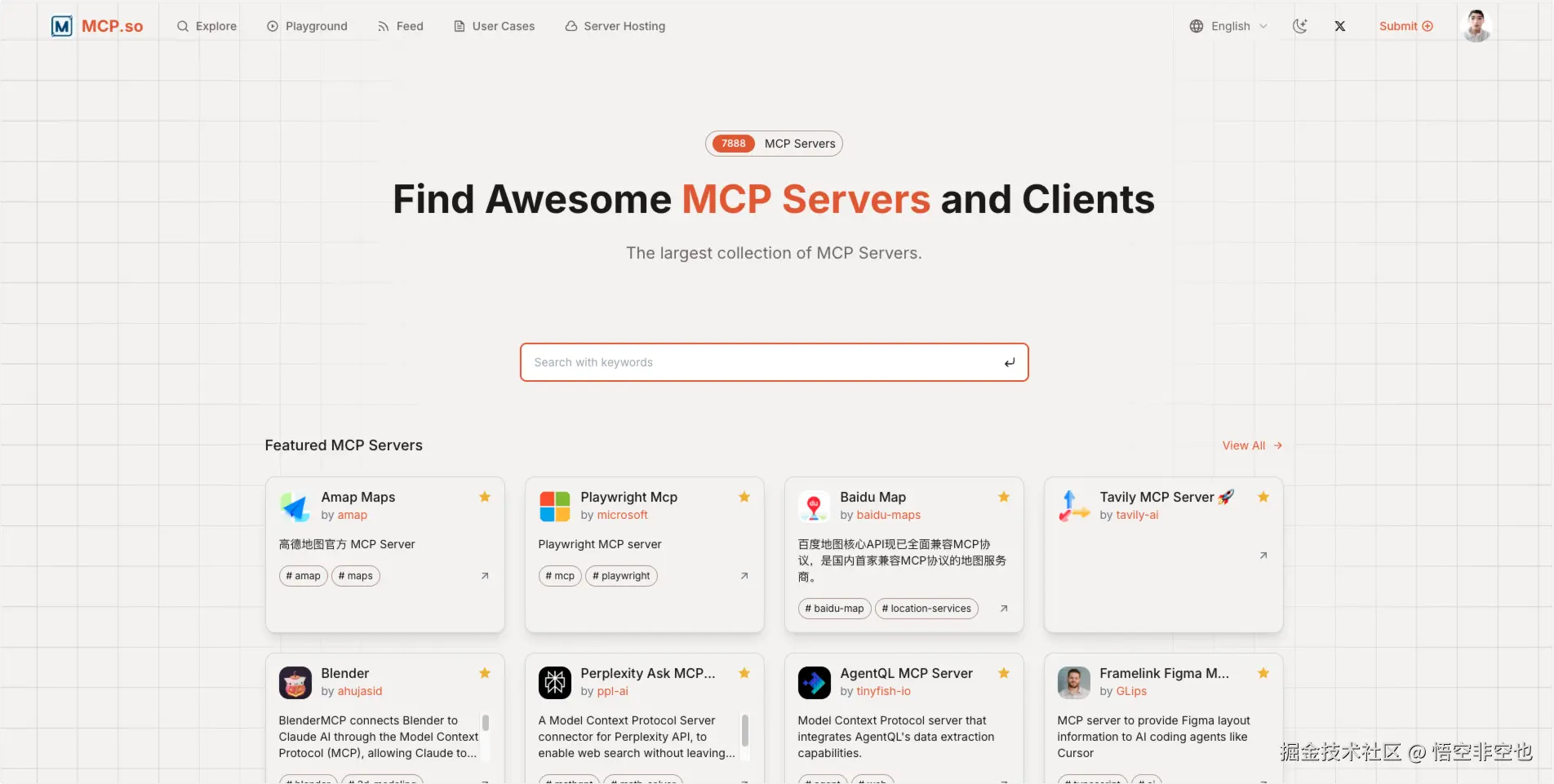Viewport: 1554px width, 784px height.
Task: Open the Blender card title
Action: tap(345, 673)
